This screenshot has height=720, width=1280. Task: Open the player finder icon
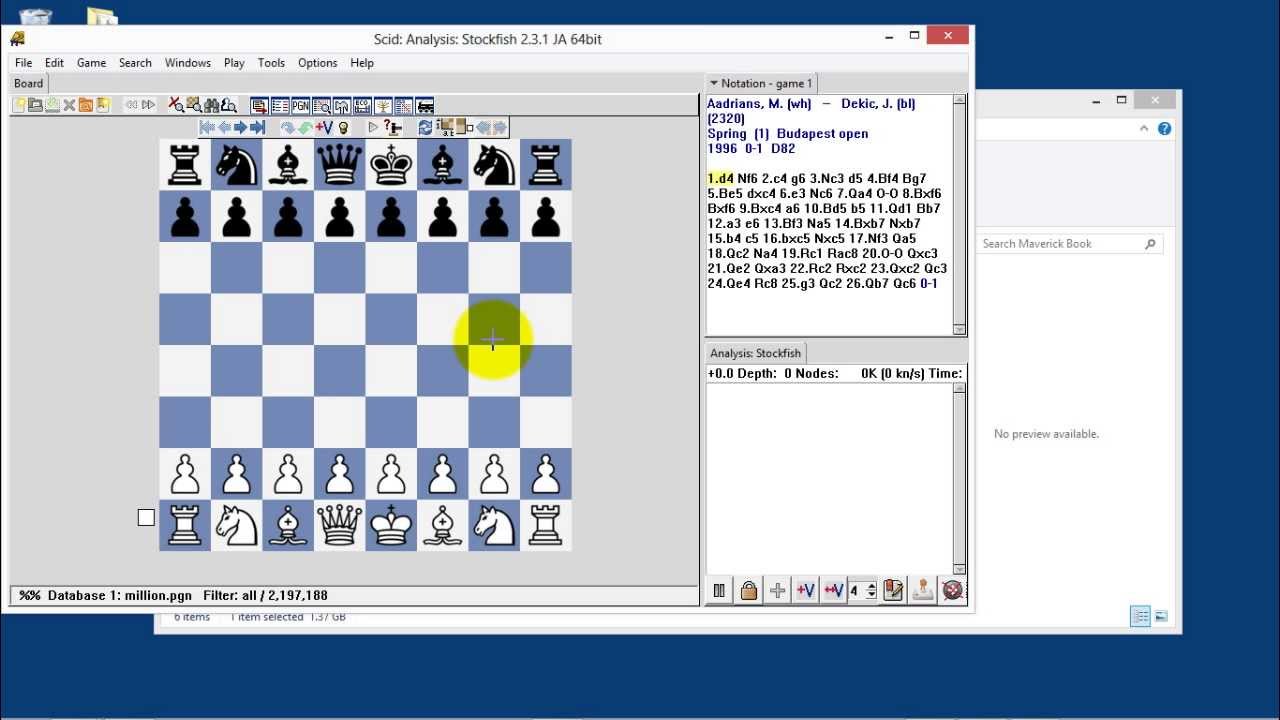coord(322,105)
